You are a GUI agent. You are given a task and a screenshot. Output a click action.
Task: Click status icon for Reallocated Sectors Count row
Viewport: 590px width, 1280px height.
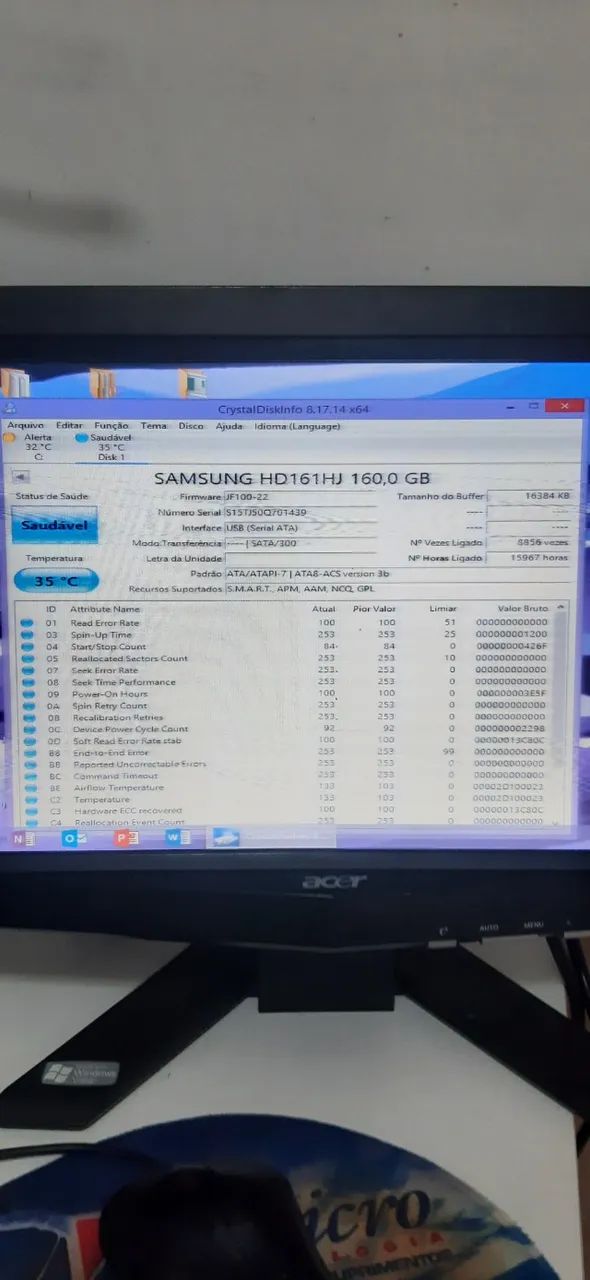coord(29,659)
